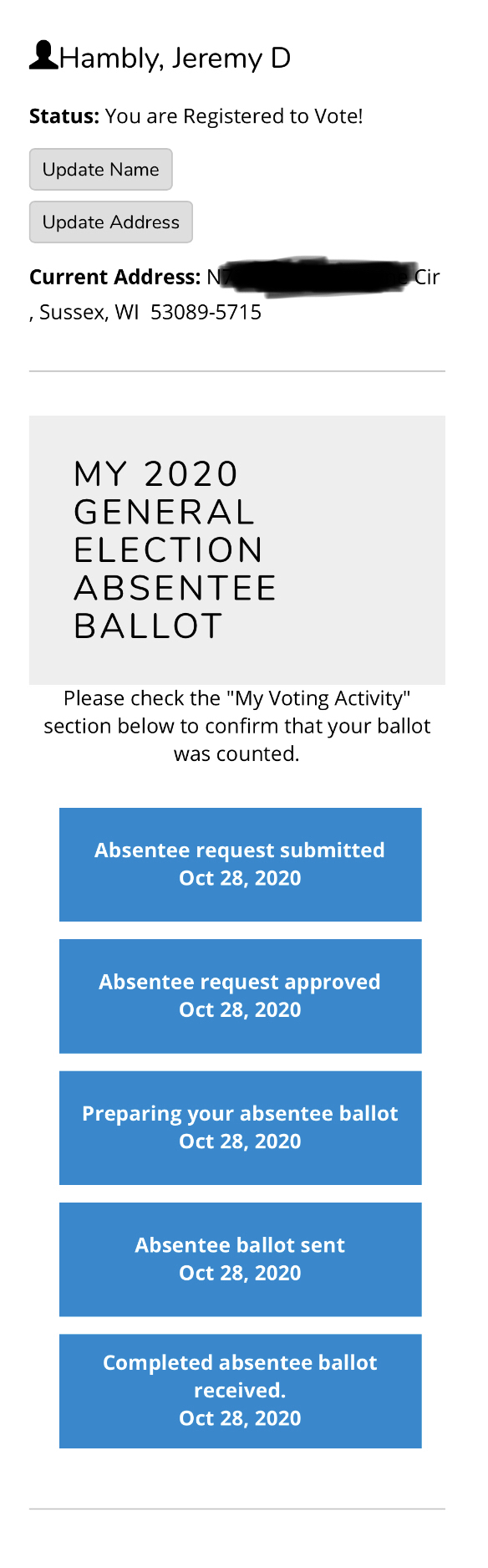Select the voter name heading text

coord(175,58)
